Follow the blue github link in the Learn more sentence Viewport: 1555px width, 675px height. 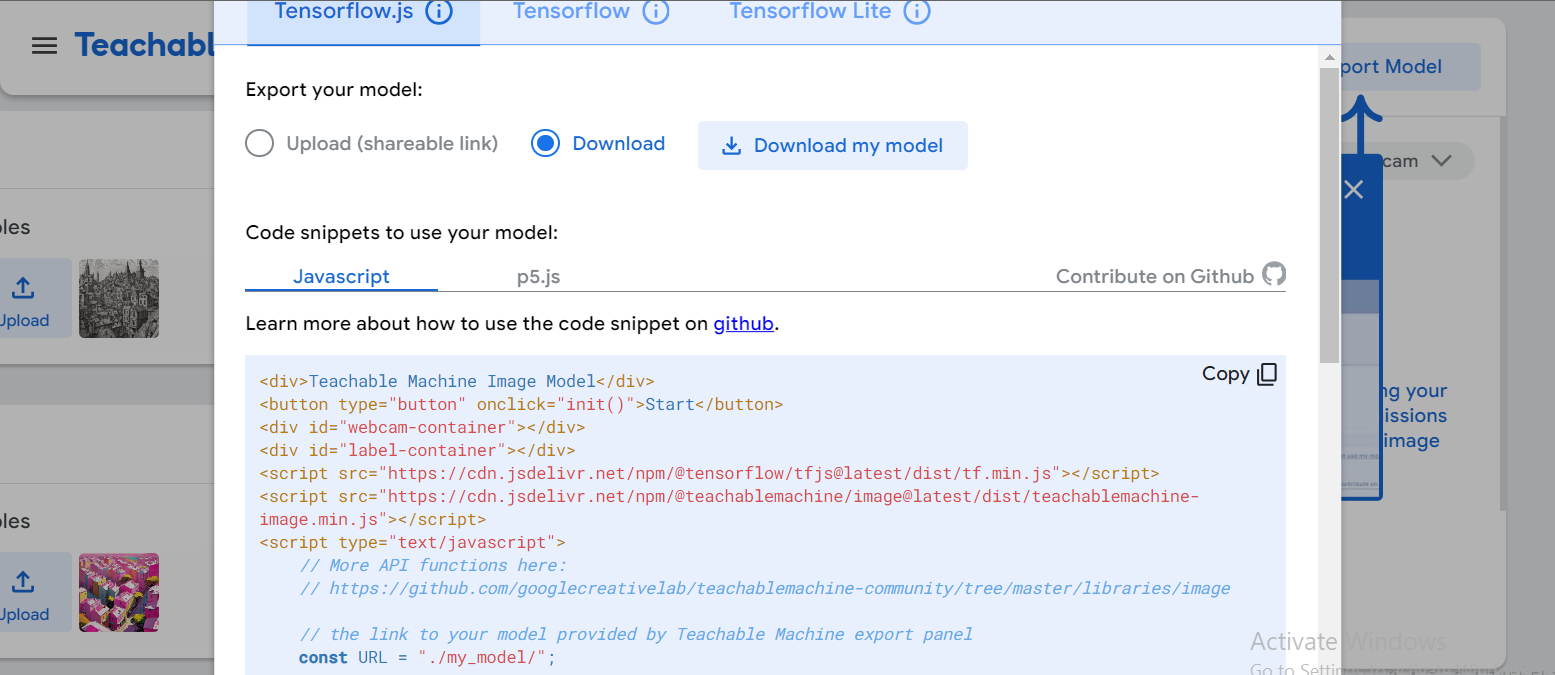[743, 324]
